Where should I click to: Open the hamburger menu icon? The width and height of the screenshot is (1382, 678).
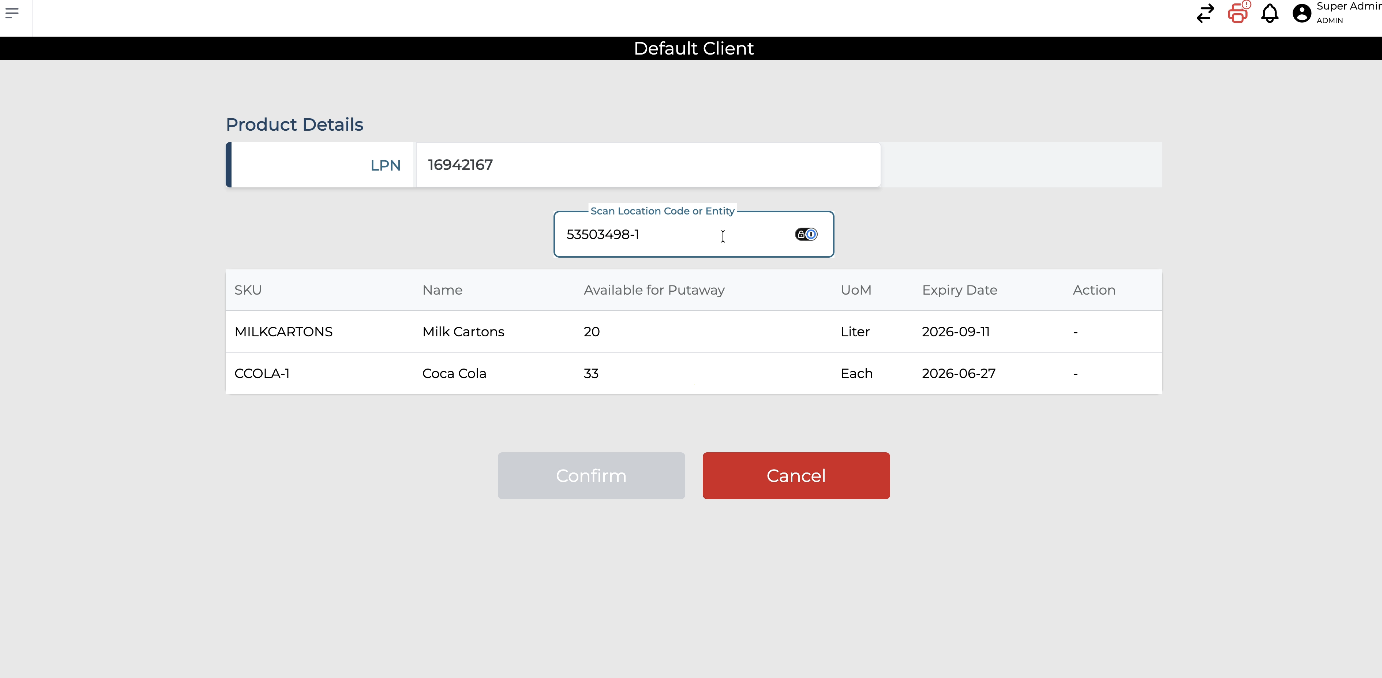click(x=12, y=13)
